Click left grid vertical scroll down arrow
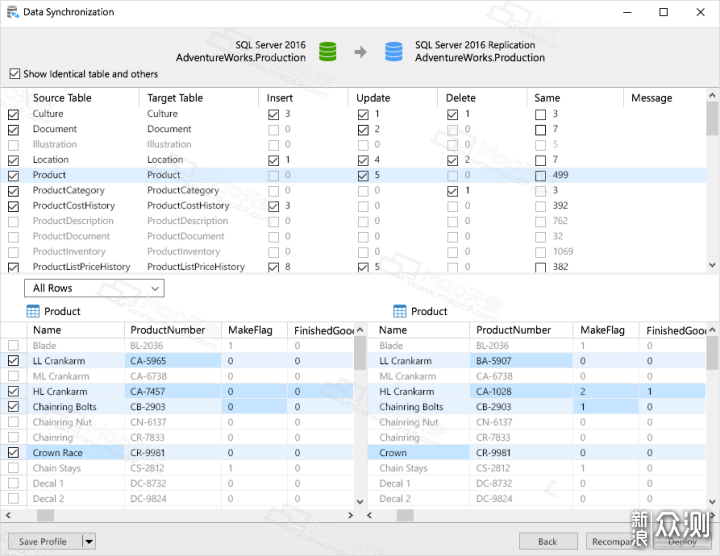The height and width of the screenshot is (556, 720). pyautogui.click(x=360, y=501)
